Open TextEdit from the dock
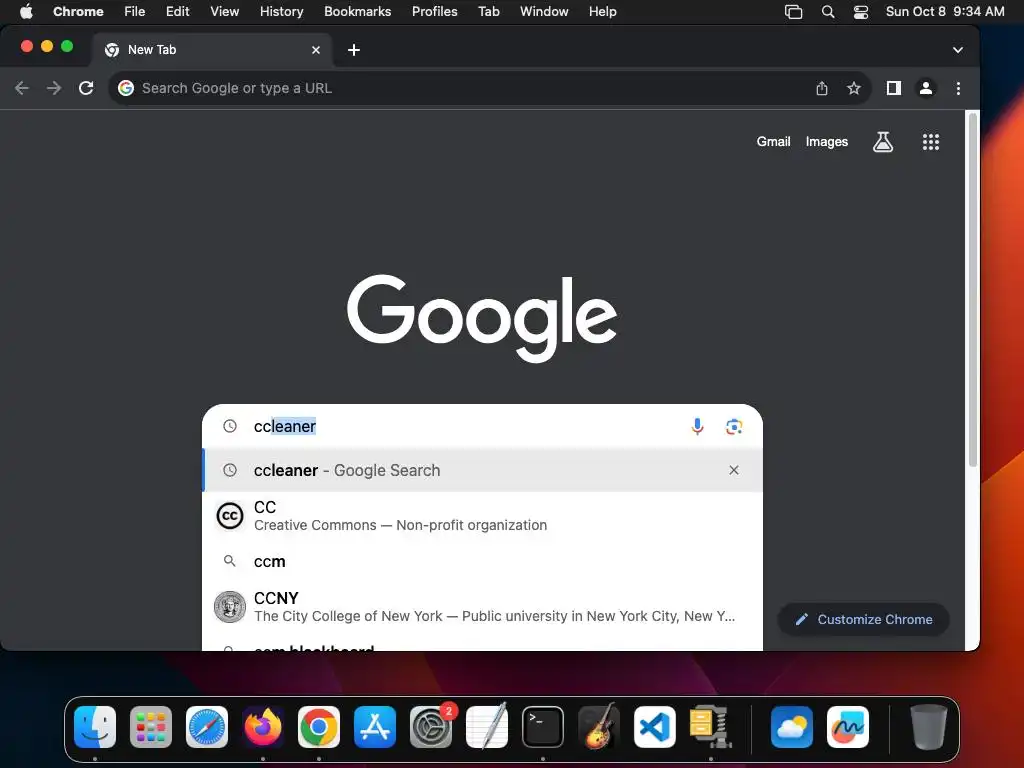 coord(487,726)
